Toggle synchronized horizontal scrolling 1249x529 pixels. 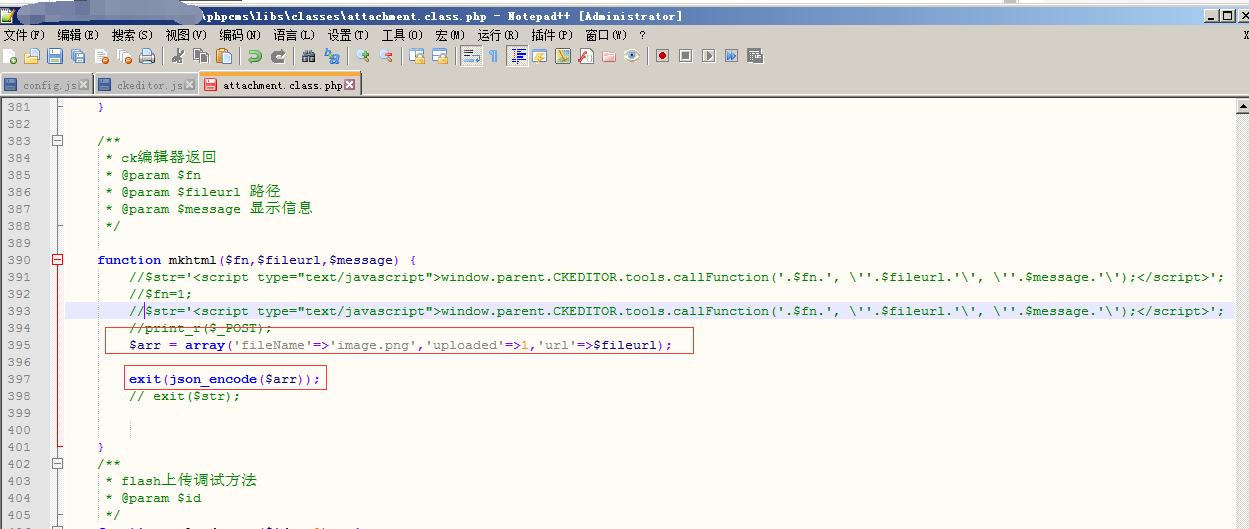coord(440,56)
